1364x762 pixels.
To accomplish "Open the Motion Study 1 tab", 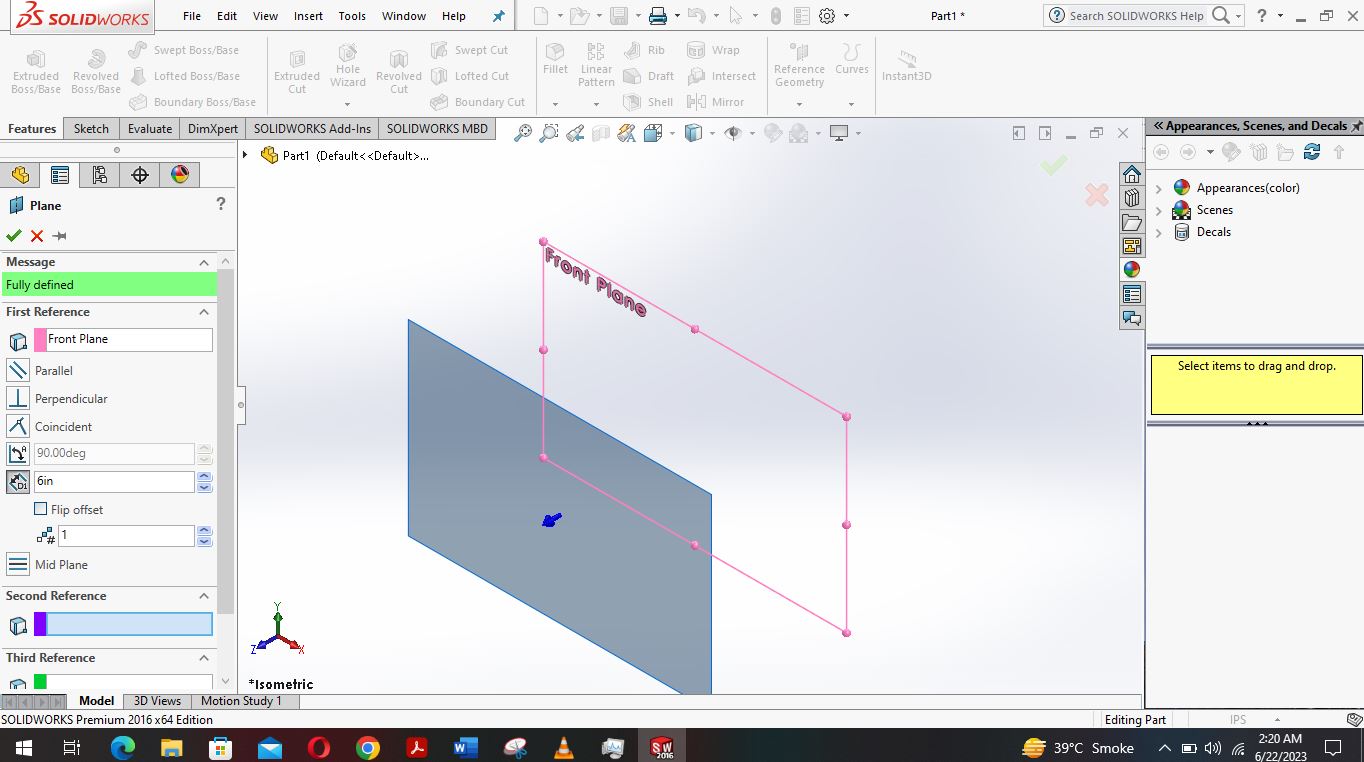I will coord(241,701).
